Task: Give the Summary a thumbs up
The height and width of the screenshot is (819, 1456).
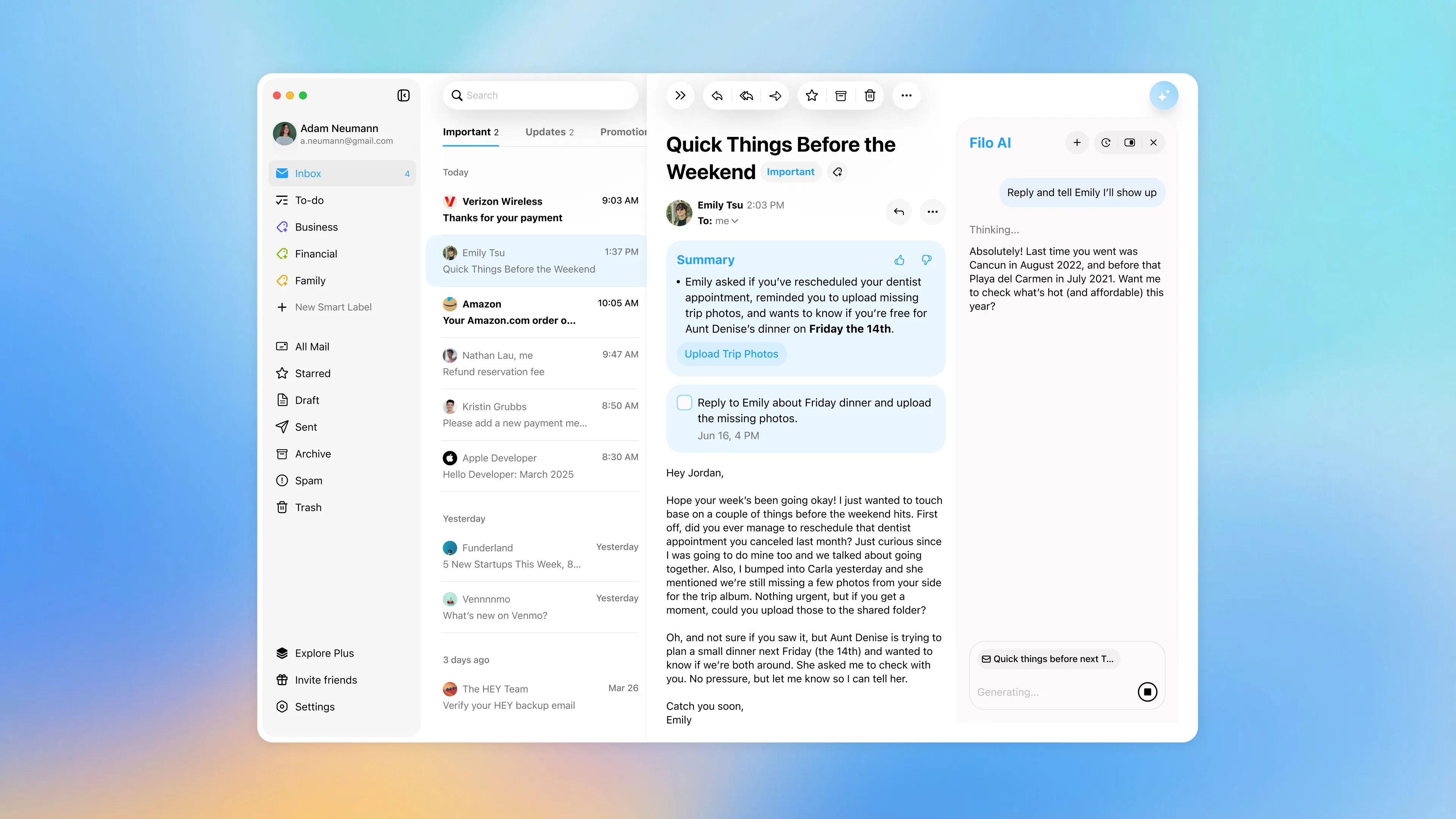Action: pos(899,260)
